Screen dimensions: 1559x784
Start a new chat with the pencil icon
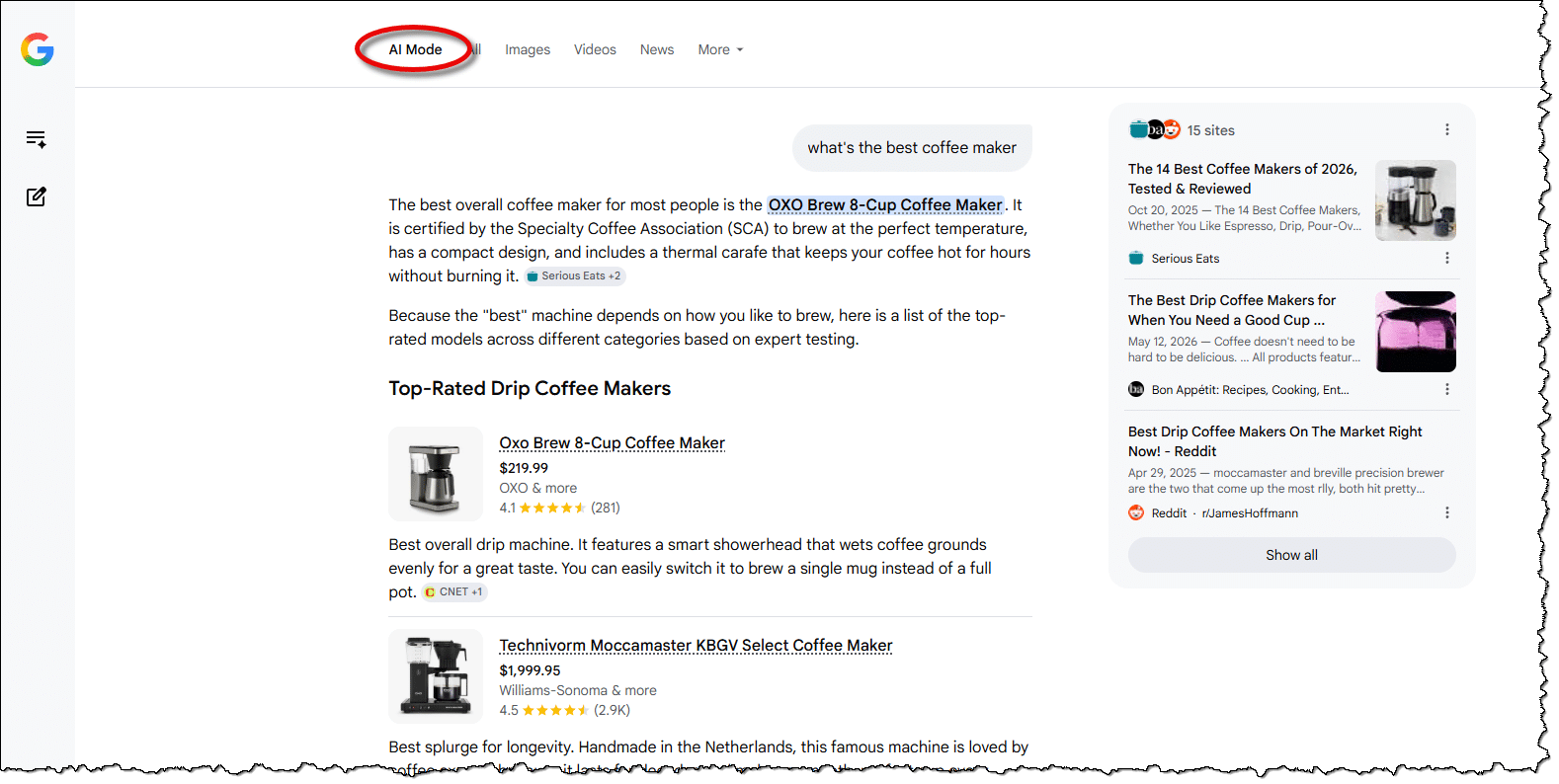coord(37,196)
